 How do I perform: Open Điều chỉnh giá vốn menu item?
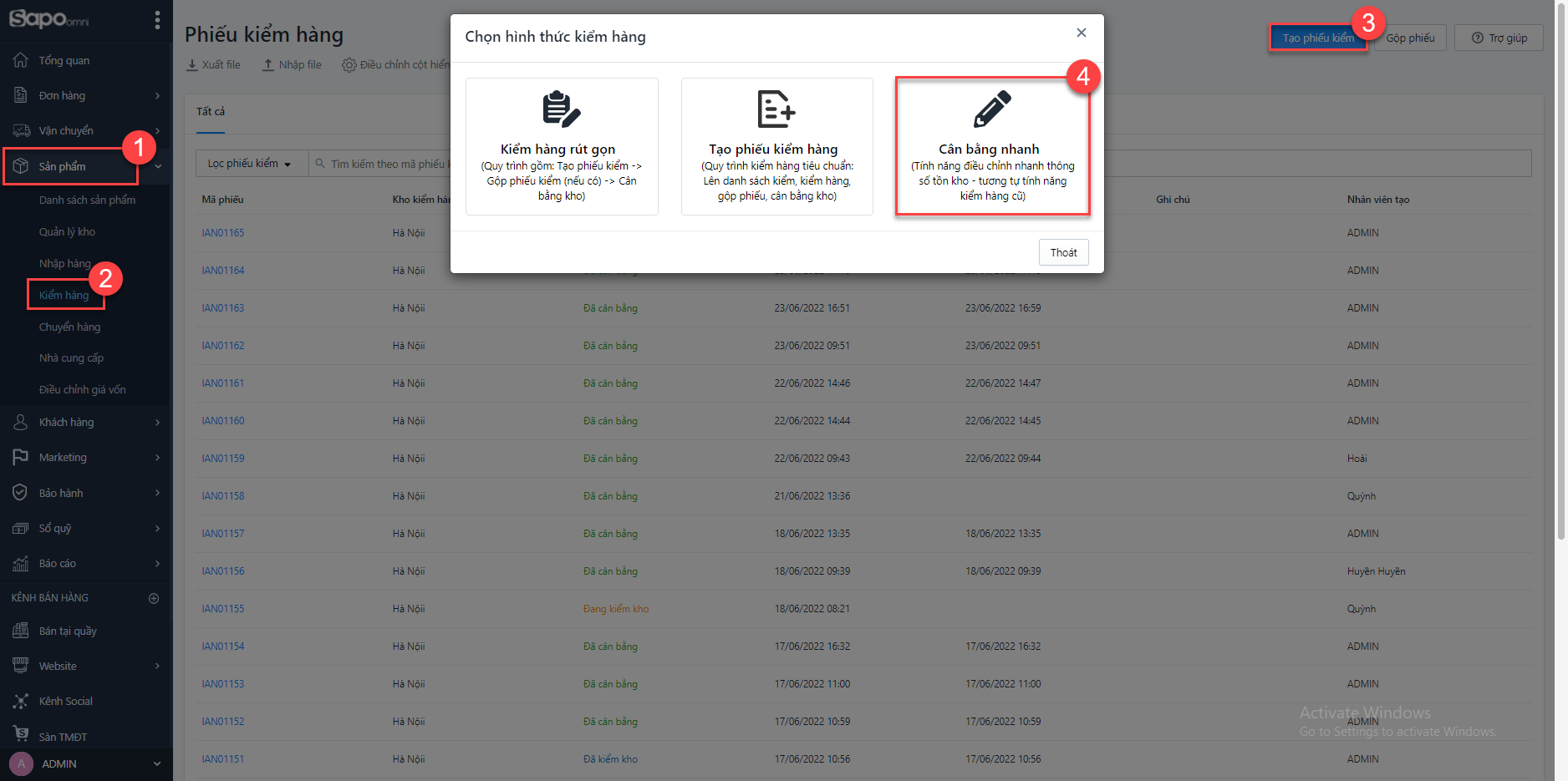tap(82, 389)
